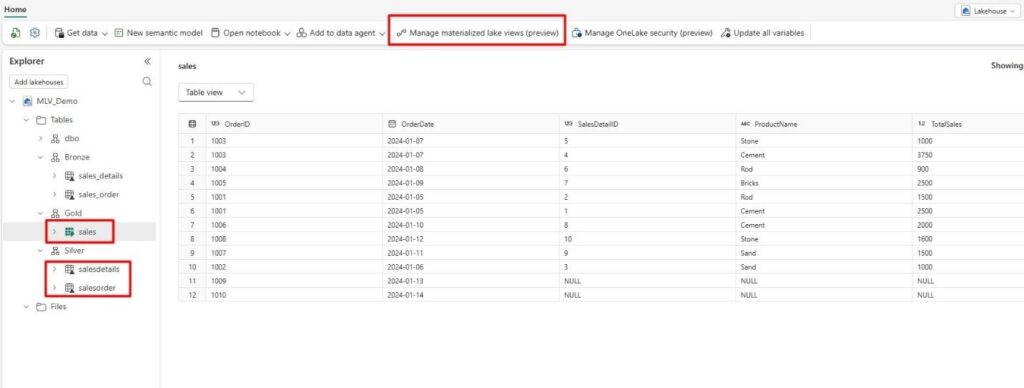Click the sales_details table icon
The image size is (1024, 388).
69,176
